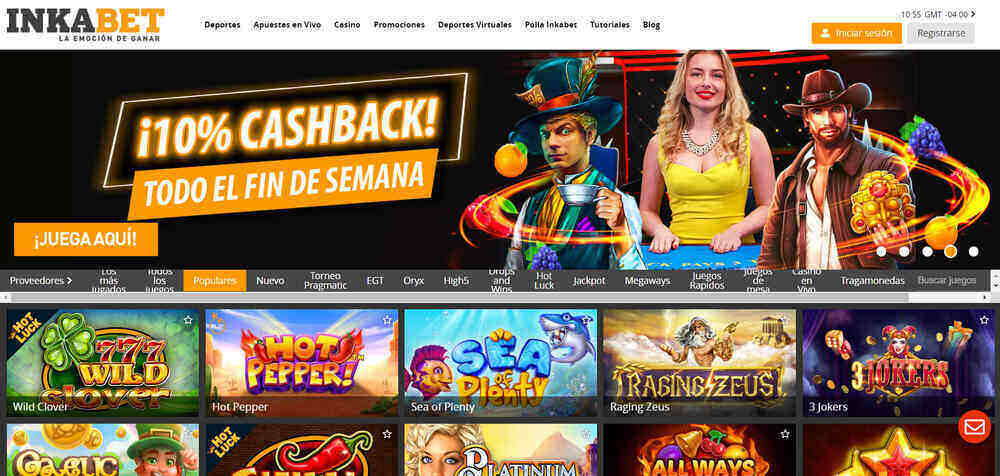Star the All Ways game tile
This screenshot has height=476, width=1000.
pos(785,434)
